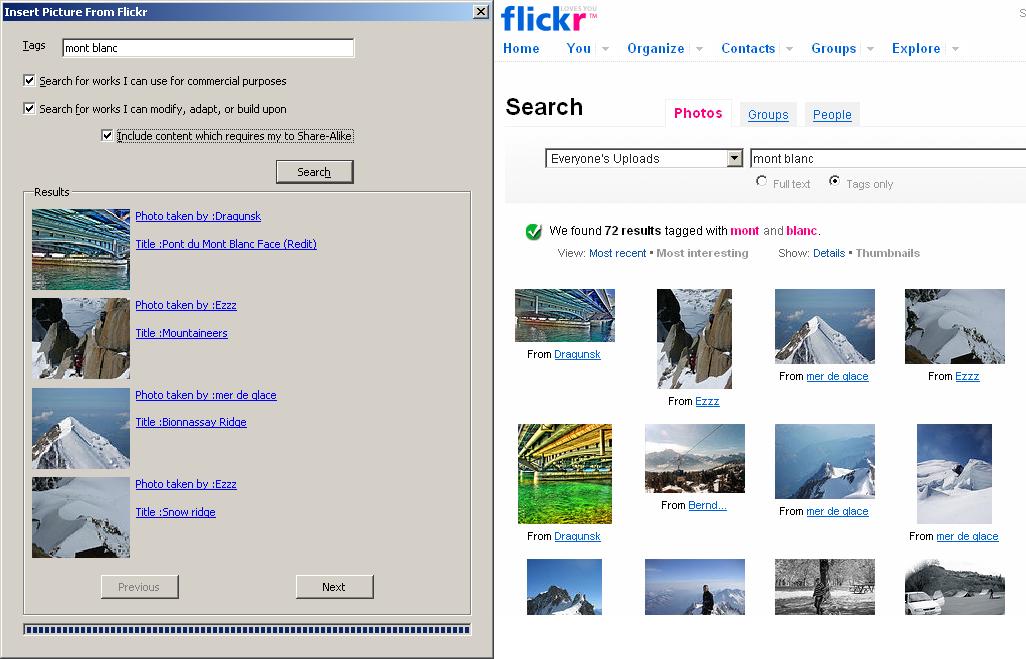Screen dimensions: 1026x659
Task: Select the Bionnassay Ridge thumbnail in Results
Action: point(81,428)
